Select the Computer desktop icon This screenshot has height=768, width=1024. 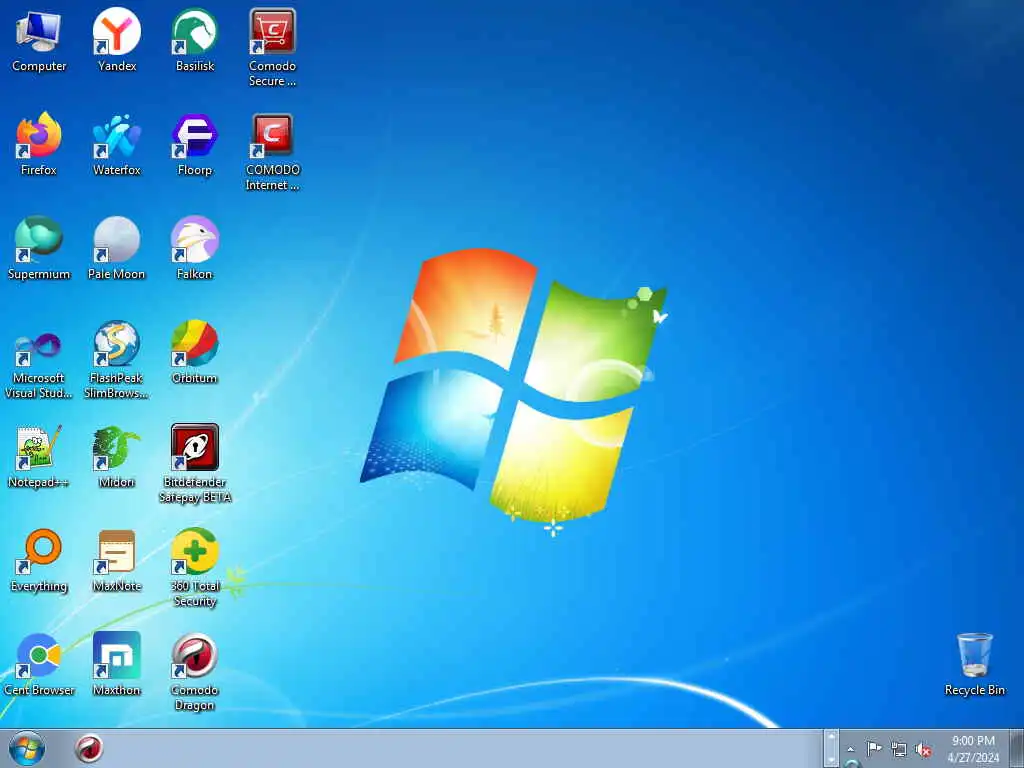39,39
